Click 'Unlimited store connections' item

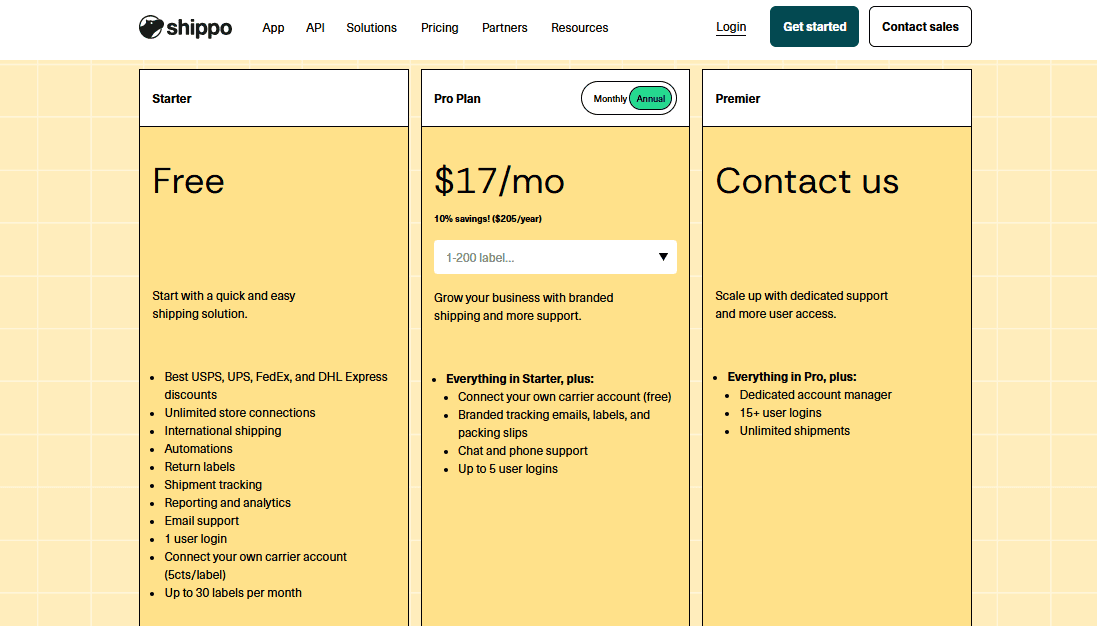point(240,413)
